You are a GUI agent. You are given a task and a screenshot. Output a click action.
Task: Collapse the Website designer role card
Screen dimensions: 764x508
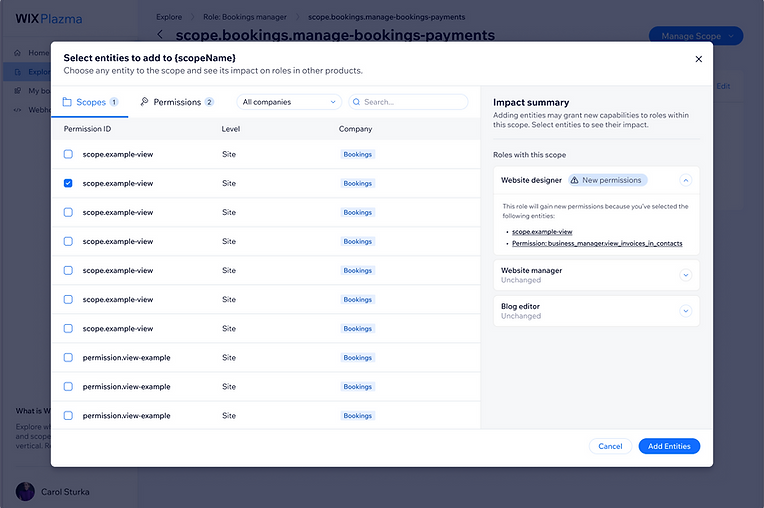coord(686,180)
